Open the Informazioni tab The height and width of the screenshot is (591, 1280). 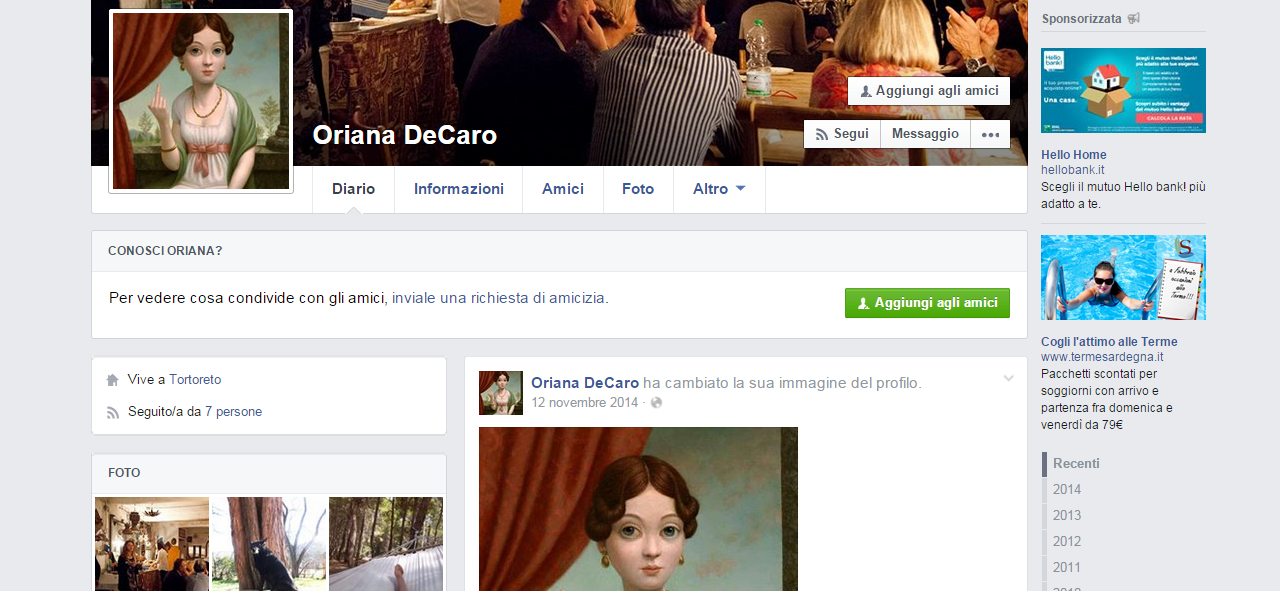click(x=459, y=189)
